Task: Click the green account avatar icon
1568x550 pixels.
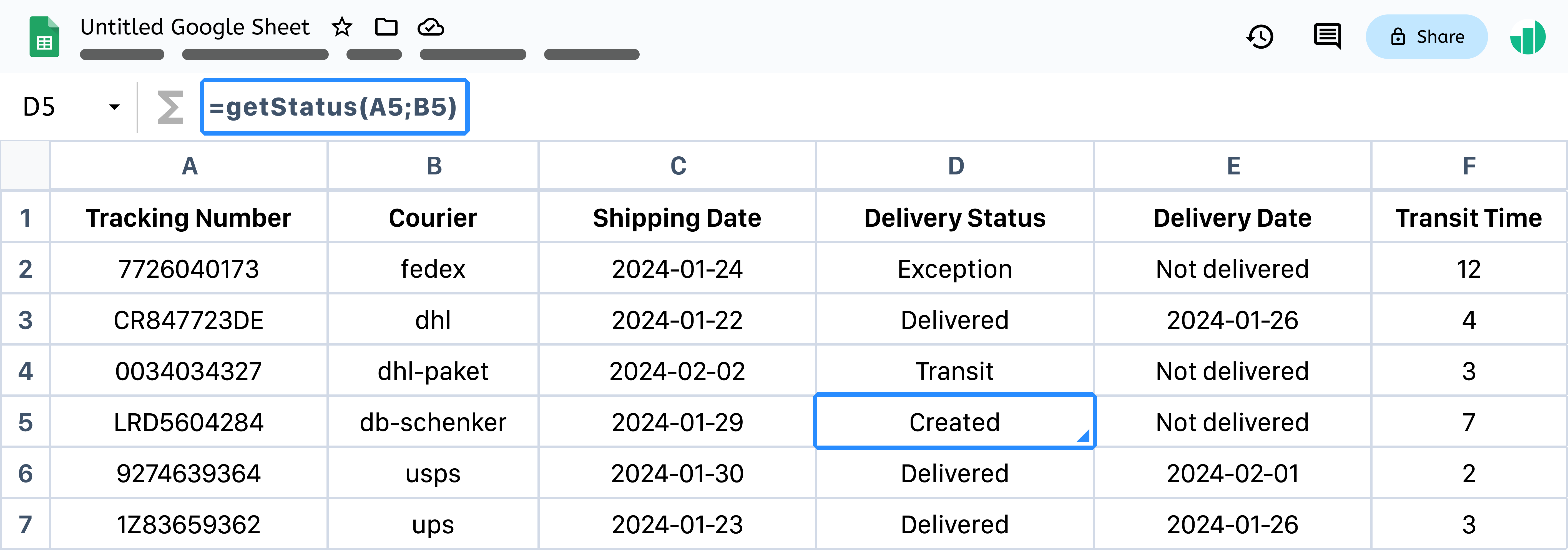Action: pyautogui.click(x=1527, y=37)
